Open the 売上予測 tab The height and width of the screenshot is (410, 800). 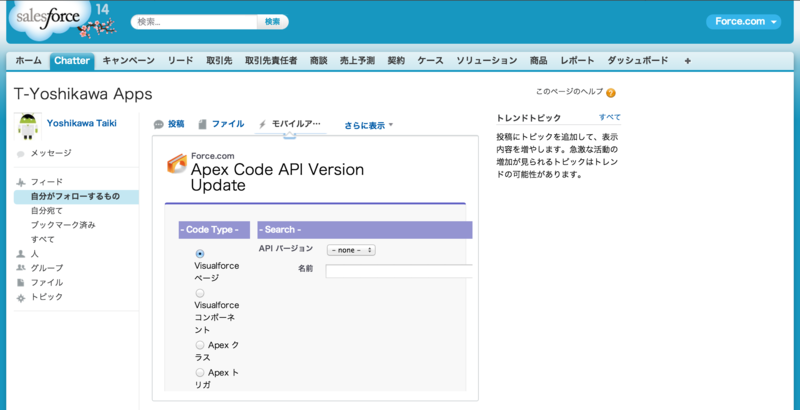(x=357, y=60)
